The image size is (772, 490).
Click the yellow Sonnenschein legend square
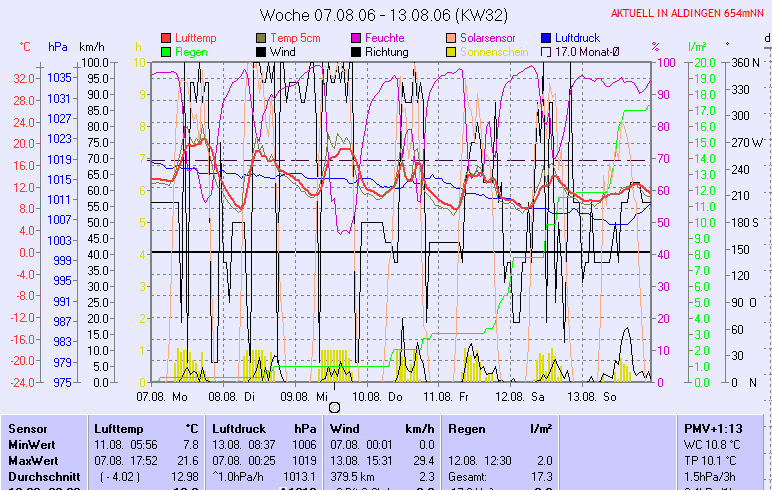tap(451, 51)
